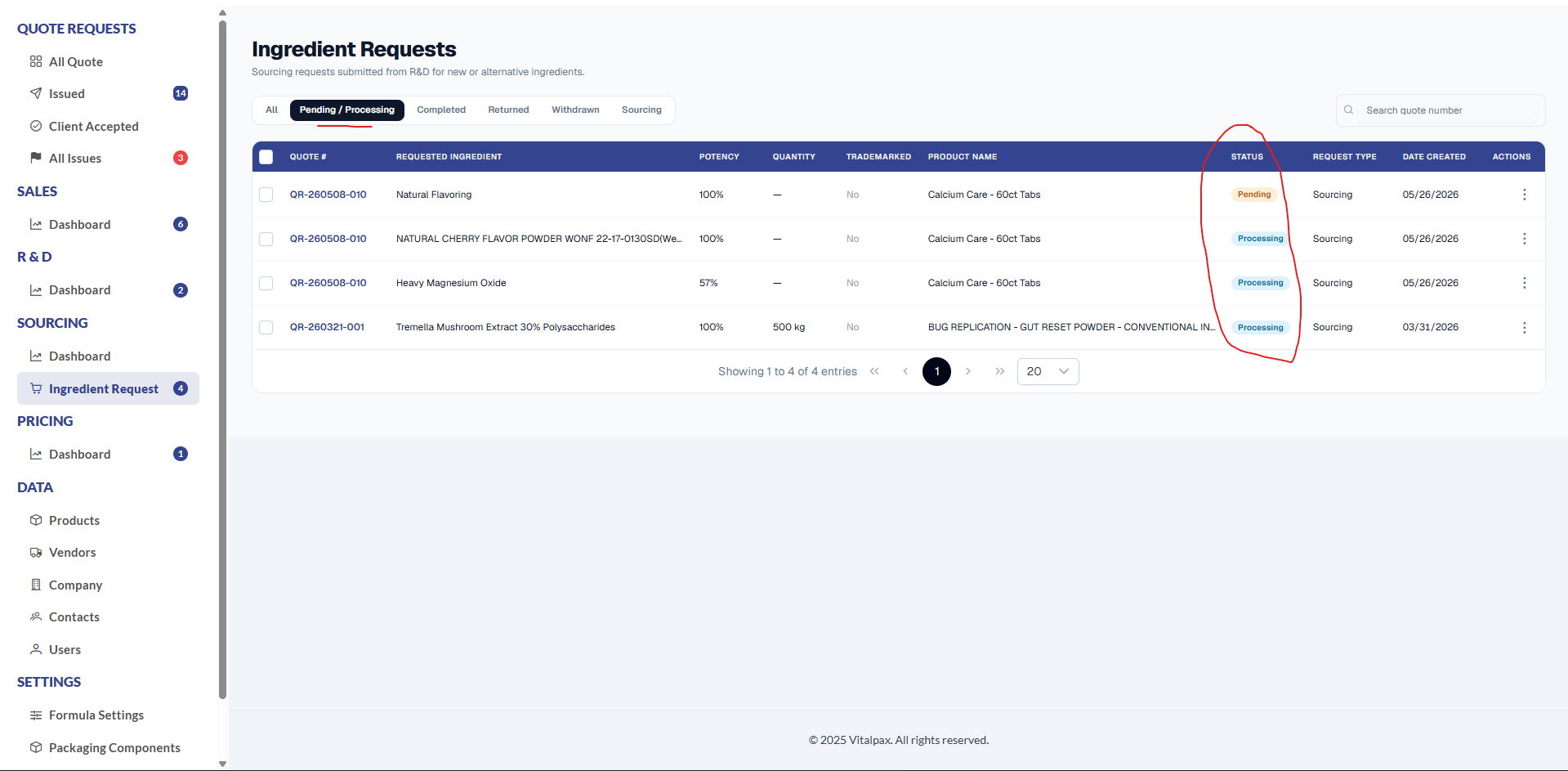Click the All Issues flag icon
The height and width of the screenshot is (771, 1568).
pyautogui.click(x=36, y=158)
